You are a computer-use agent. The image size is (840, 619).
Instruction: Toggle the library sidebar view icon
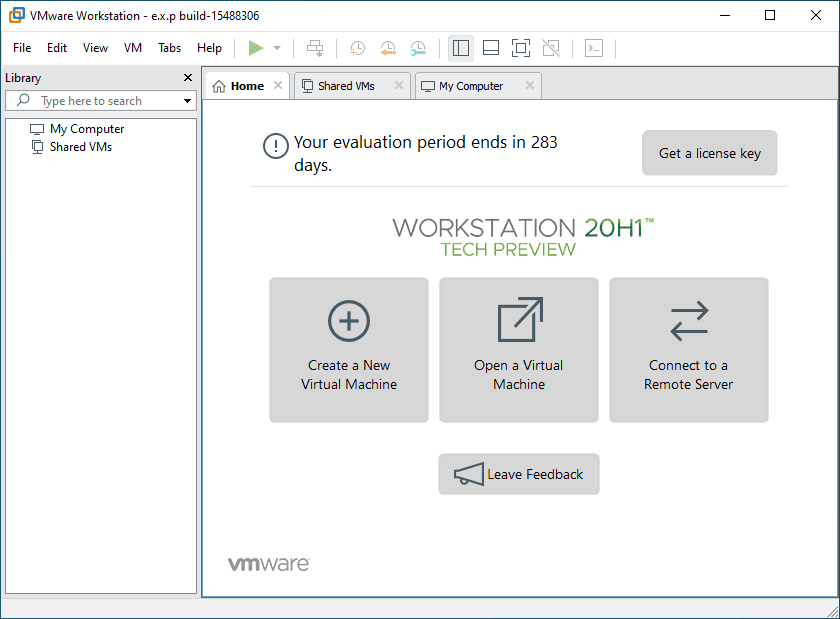click(461, 48)
